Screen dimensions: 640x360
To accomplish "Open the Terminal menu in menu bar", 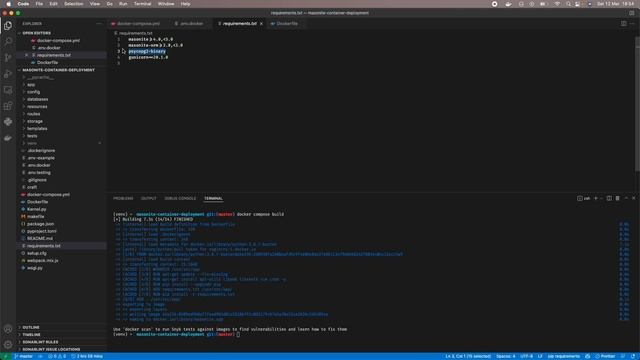I will (x=142, y=4).
